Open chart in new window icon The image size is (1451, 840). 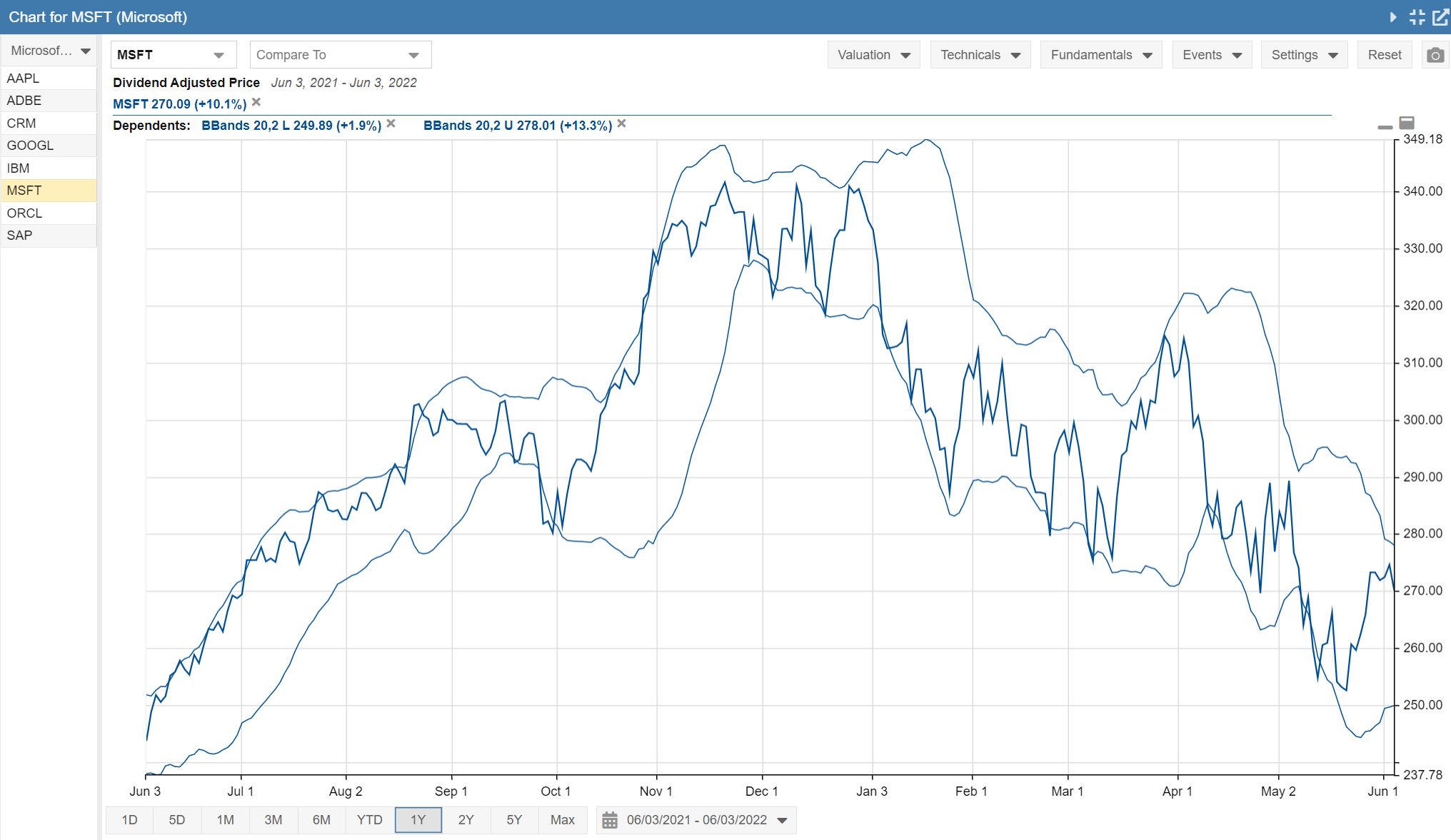click(x=1440, y=17)
